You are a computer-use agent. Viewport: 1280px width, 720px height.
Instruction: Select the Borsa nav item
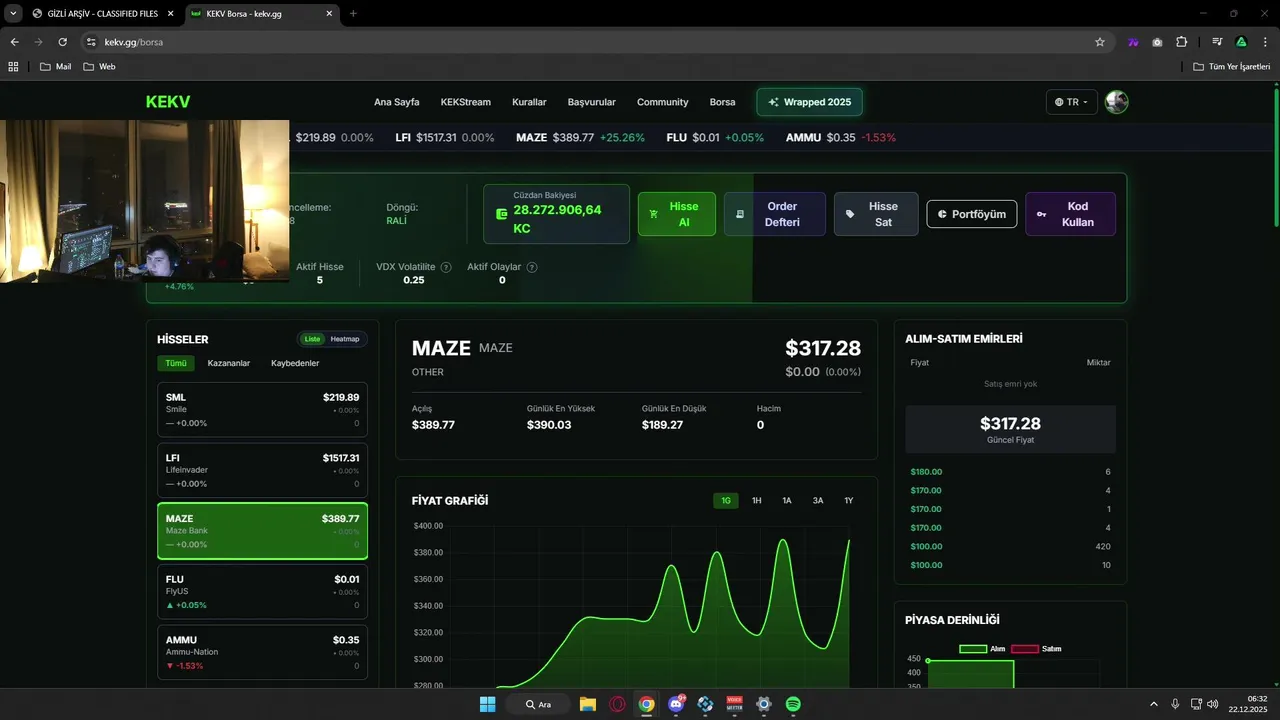pos(722,102)
